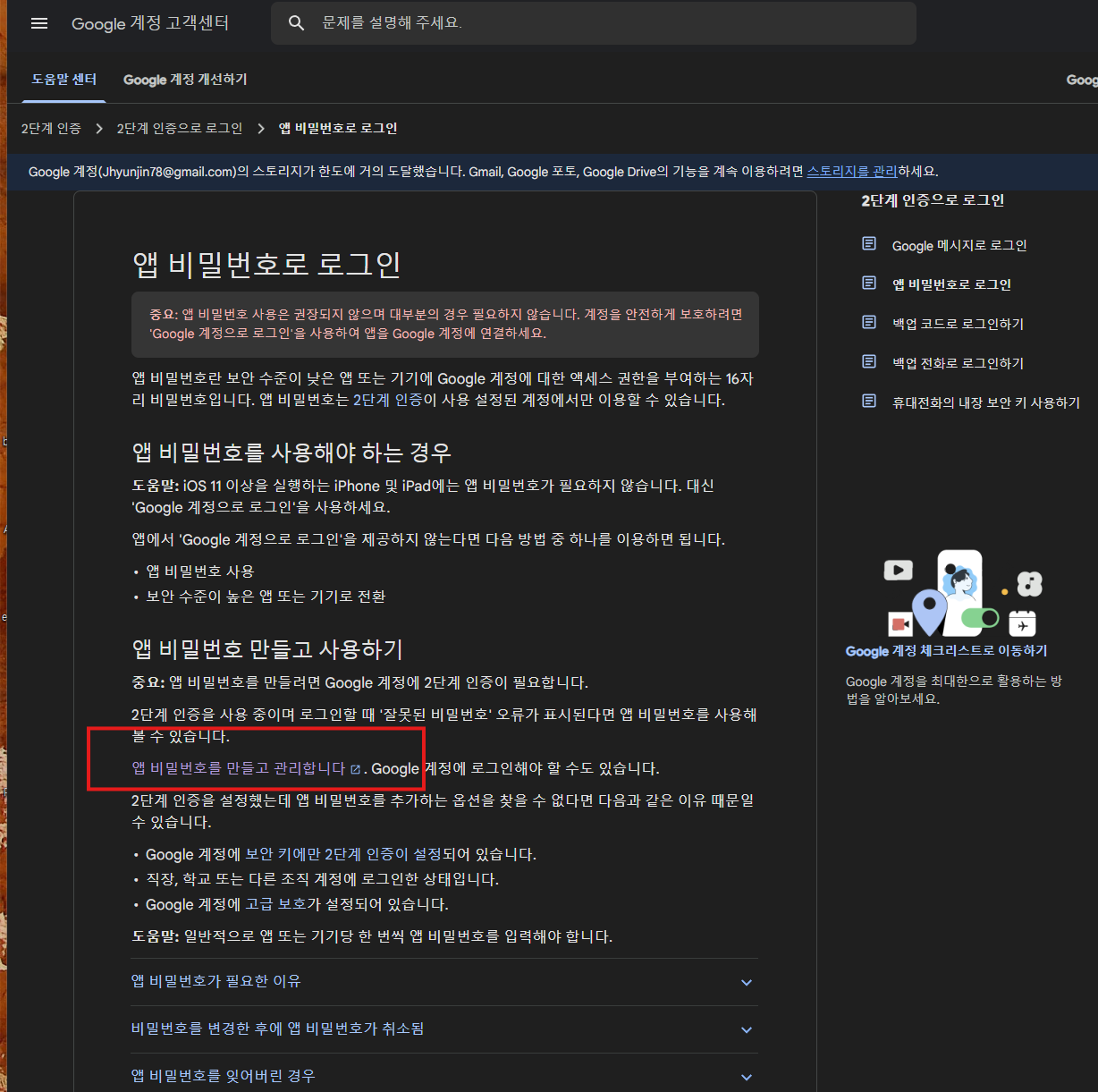This screenshot has height=1092, width=1098.
Task: Click 앱 비밀번호로 로그인 breadcrumb item
Action: click(338, 129)
